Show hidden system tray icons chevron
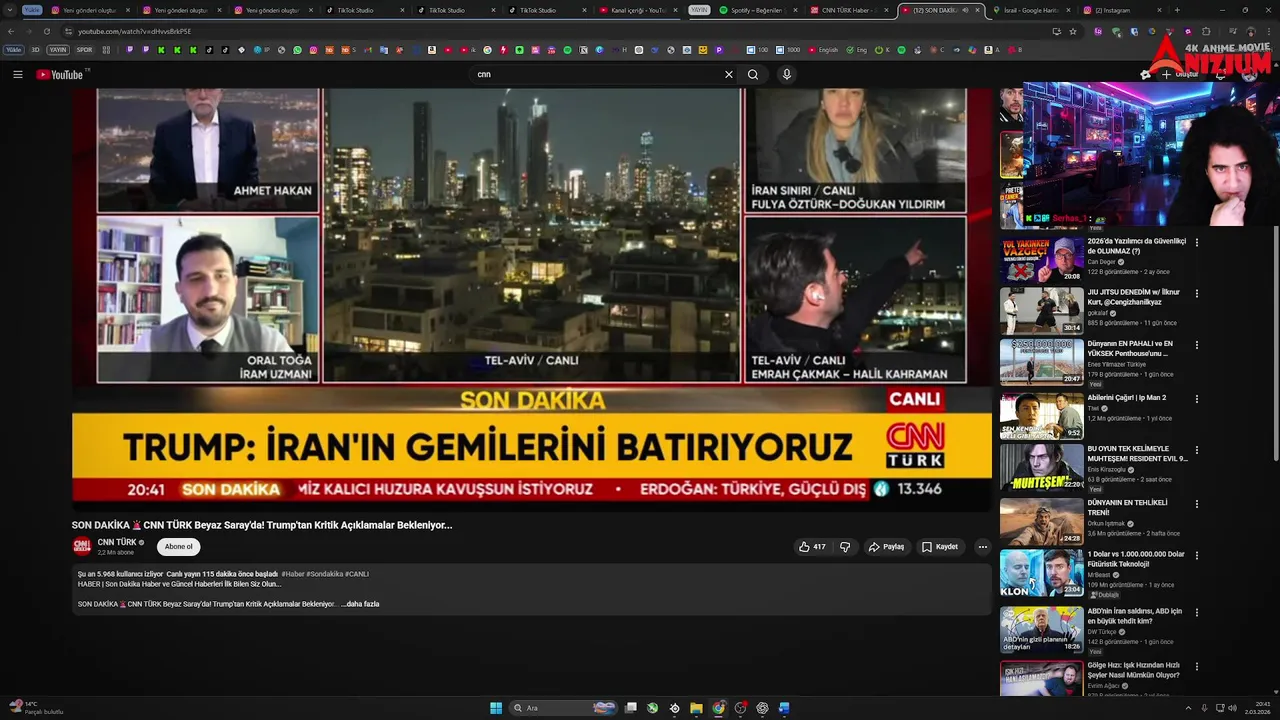1280x720 pixels. [1189, 708]
